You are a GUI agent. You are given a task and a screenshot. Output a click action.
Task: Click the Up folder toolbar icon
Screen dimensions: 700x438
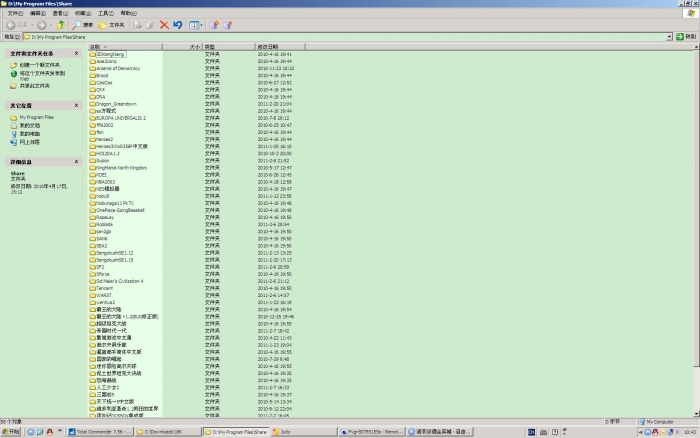(x=61, y=24)
